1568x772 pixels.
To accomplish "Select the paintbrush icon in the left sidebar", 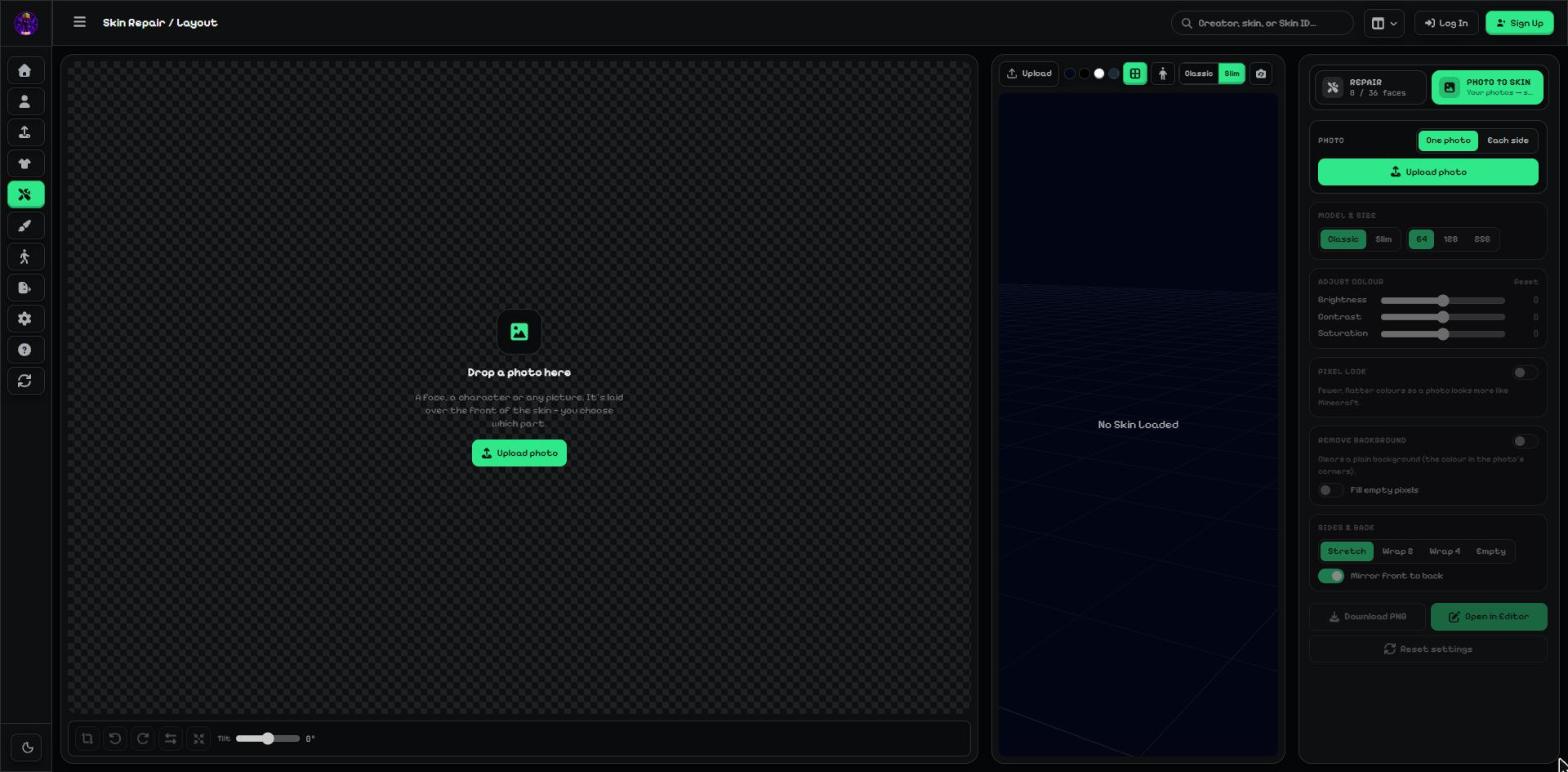I will pos(25,226).
